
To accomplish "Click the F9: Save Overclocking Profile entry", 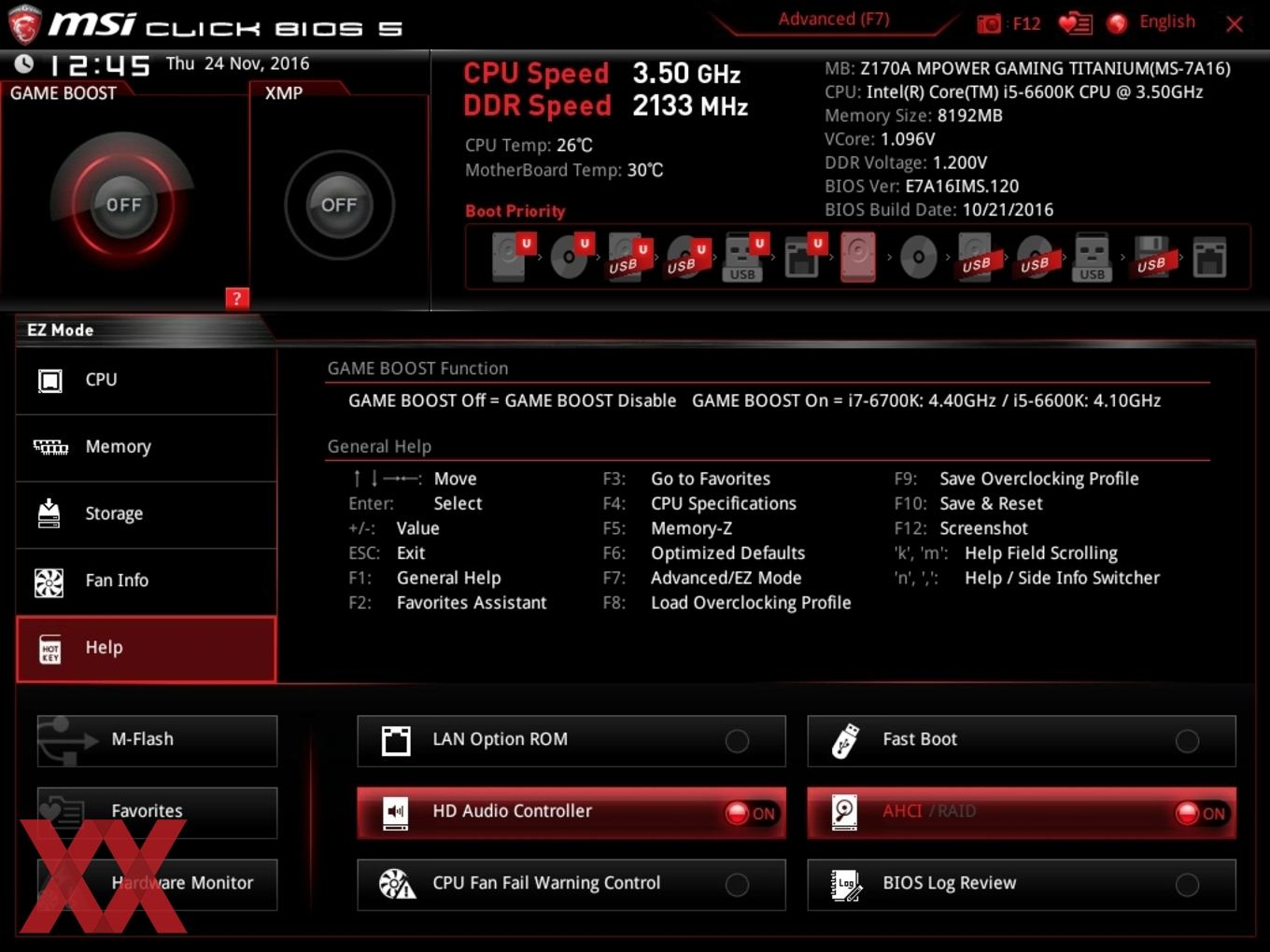I will pyautogui.click(x=1016, y=479).
